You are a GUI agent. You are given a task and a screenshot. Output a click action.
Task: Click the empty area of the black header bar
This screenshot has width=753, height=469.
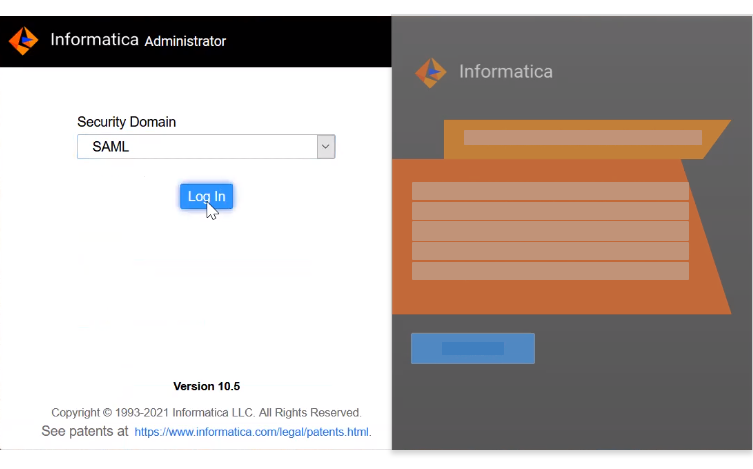(310, 41)
